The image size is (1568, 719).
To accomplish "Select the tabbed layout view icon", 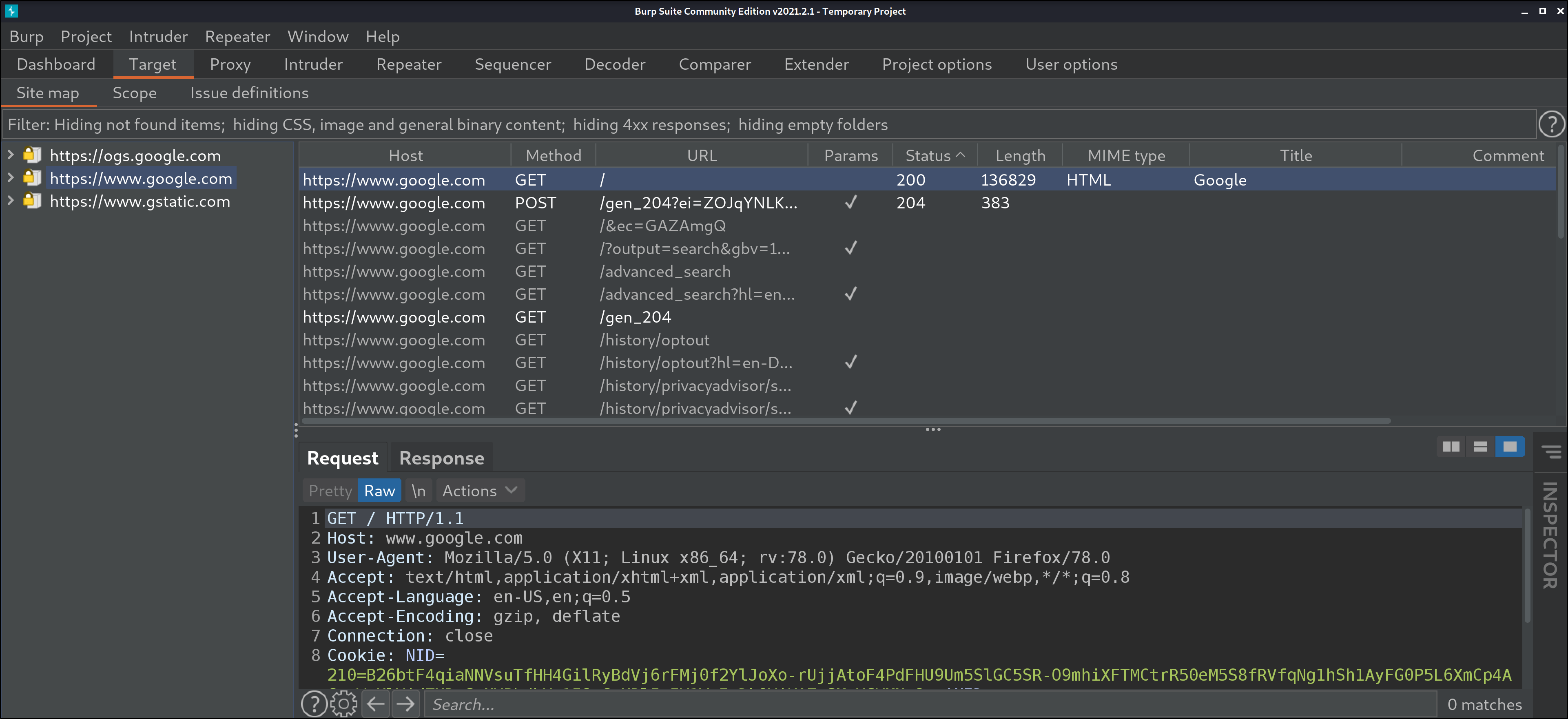I will click(x=1510, y=447).
